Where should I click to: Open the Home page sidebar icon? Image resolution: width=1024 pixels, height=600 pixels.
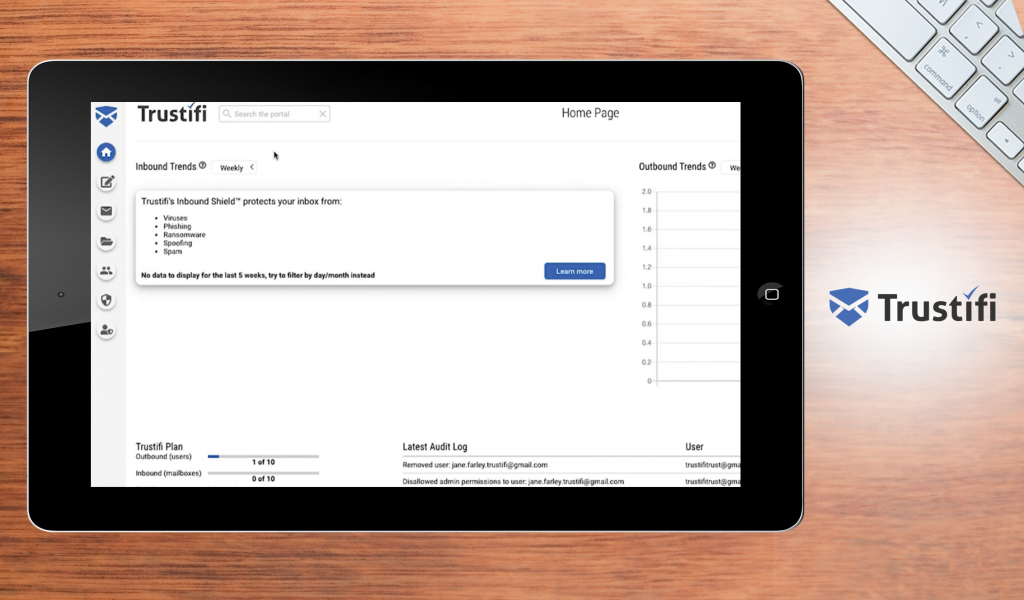click(106, 152)
